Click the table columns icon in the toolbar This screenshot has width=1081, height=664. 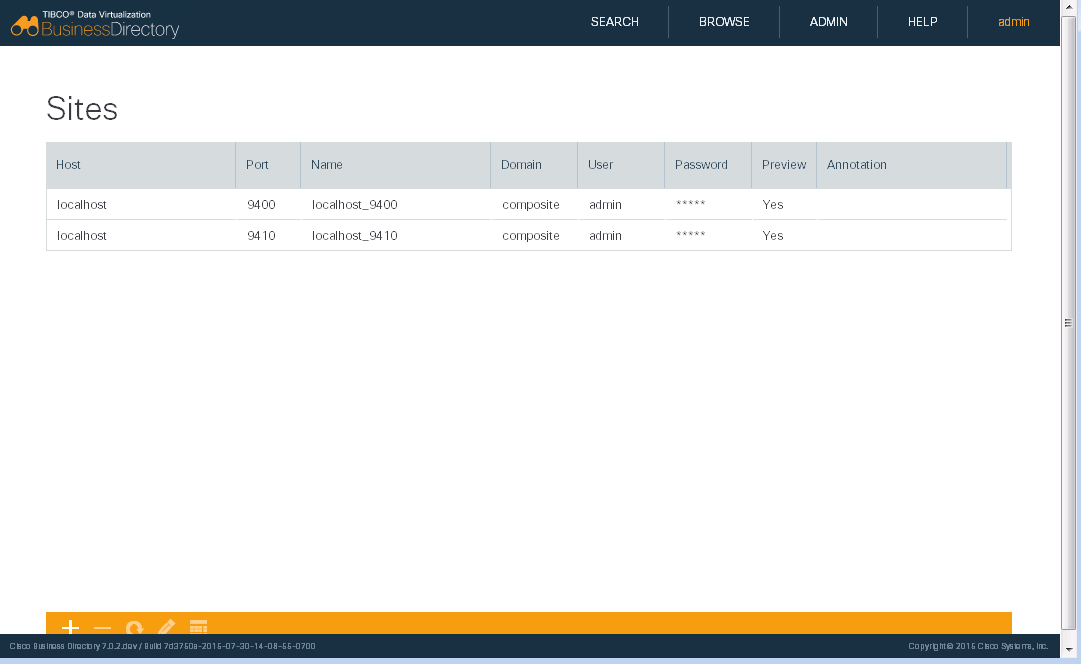point(198,626)
